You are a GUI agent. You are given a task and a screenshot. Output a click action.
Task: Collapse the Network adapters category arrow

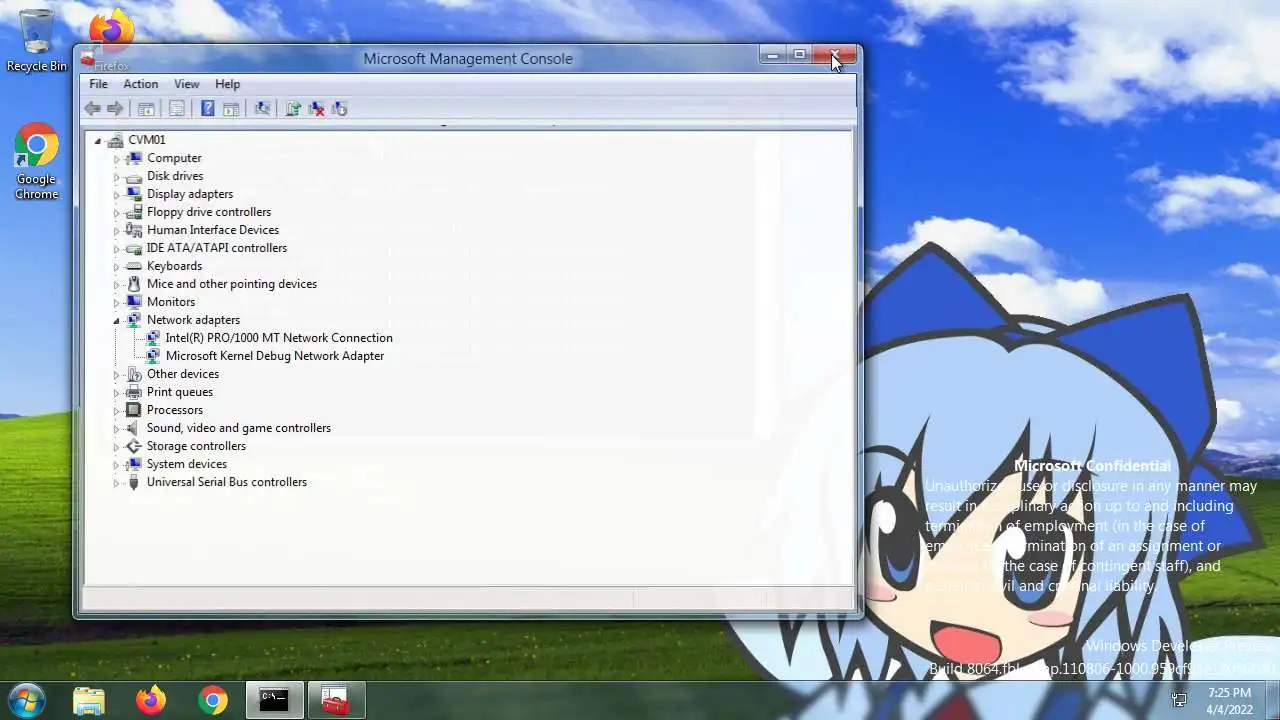[116, 321]
